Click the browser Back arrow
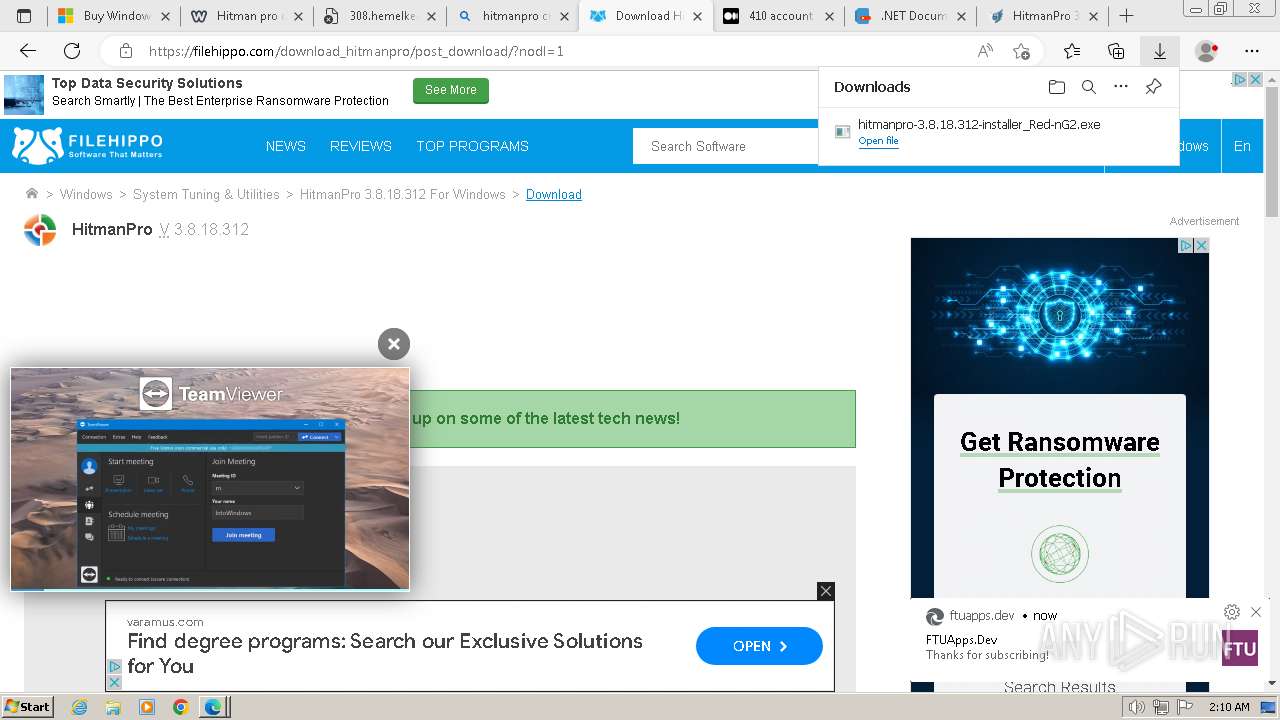This screenshot has width=1280, height=720. tap(28, 51)
